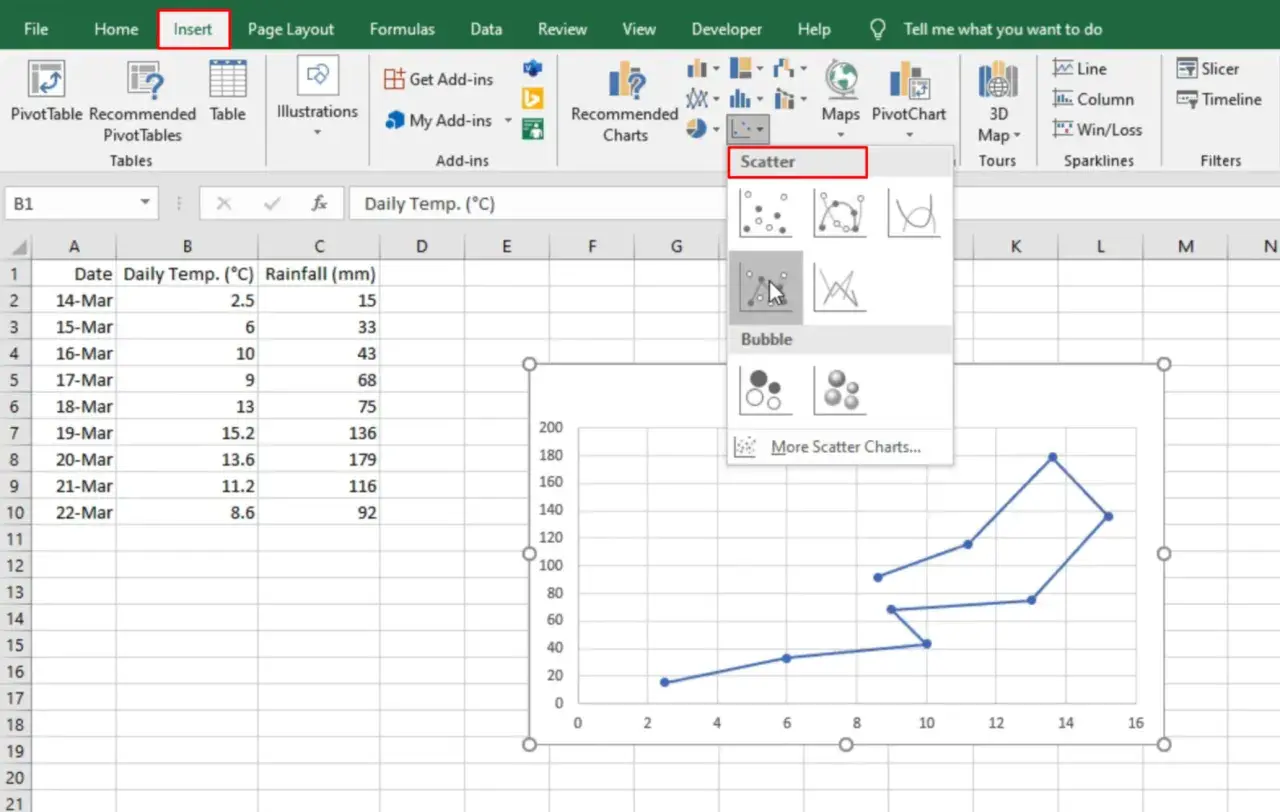This screenshot has width=1280, height=812.
Task: Click the Insert Scatter or Bubble Chart button
Action: 747,128
